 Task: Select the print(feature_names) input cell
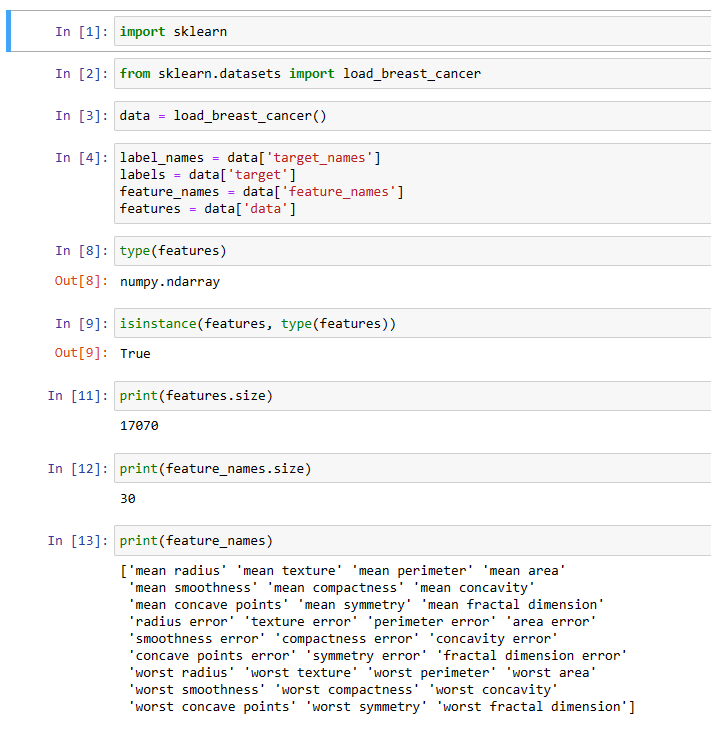tap(400, 541)
